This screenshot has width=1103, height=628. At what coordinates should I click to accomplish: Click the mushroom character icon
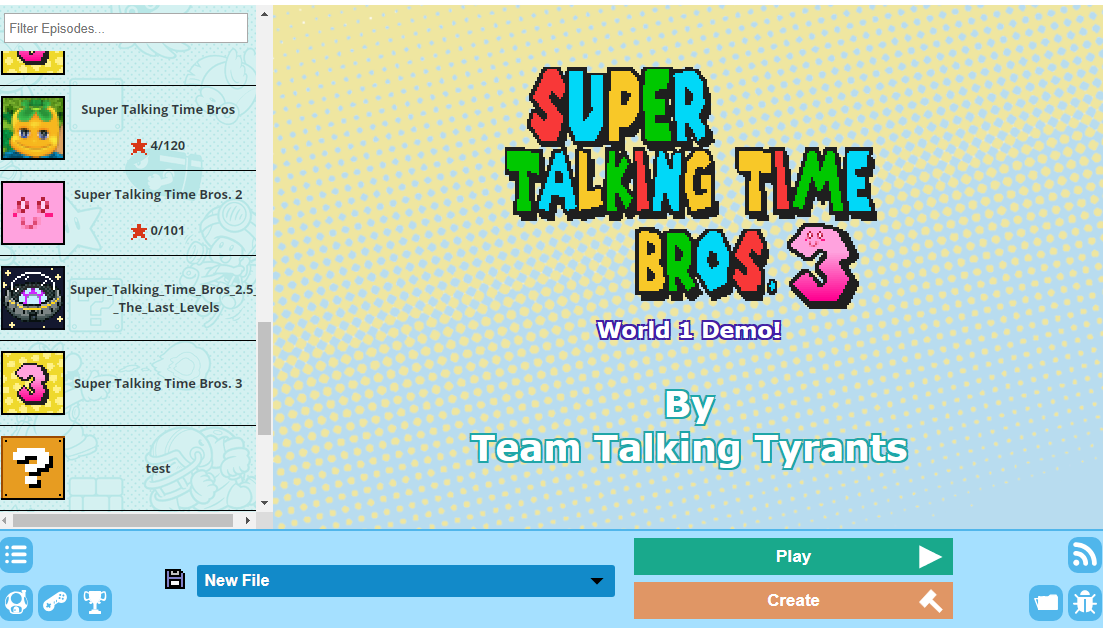pos(16,603)
